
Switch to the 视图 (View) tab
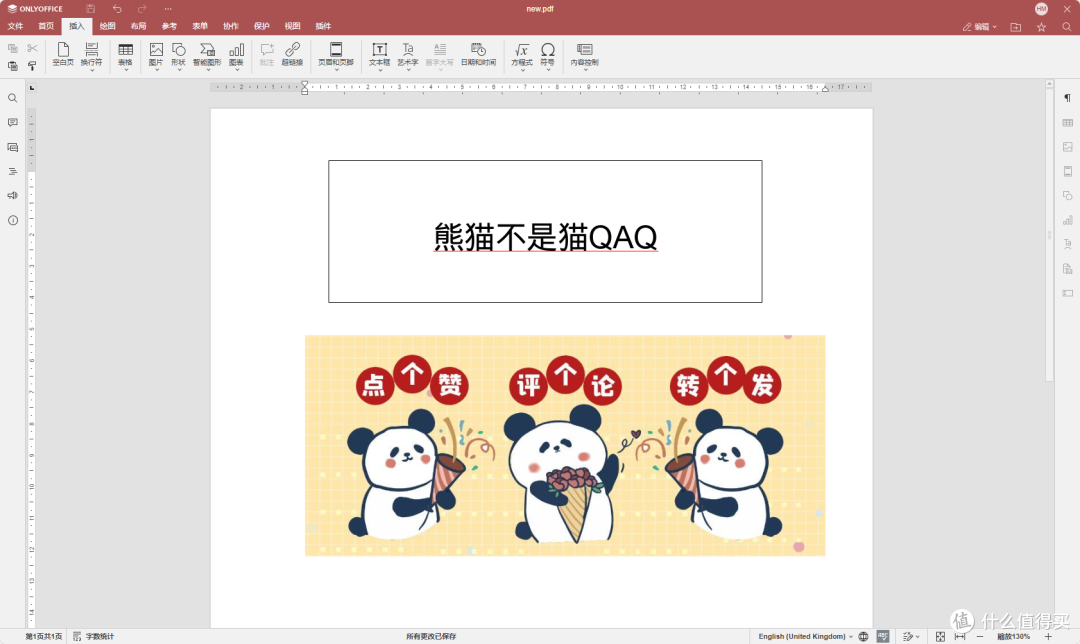(293, 26)
